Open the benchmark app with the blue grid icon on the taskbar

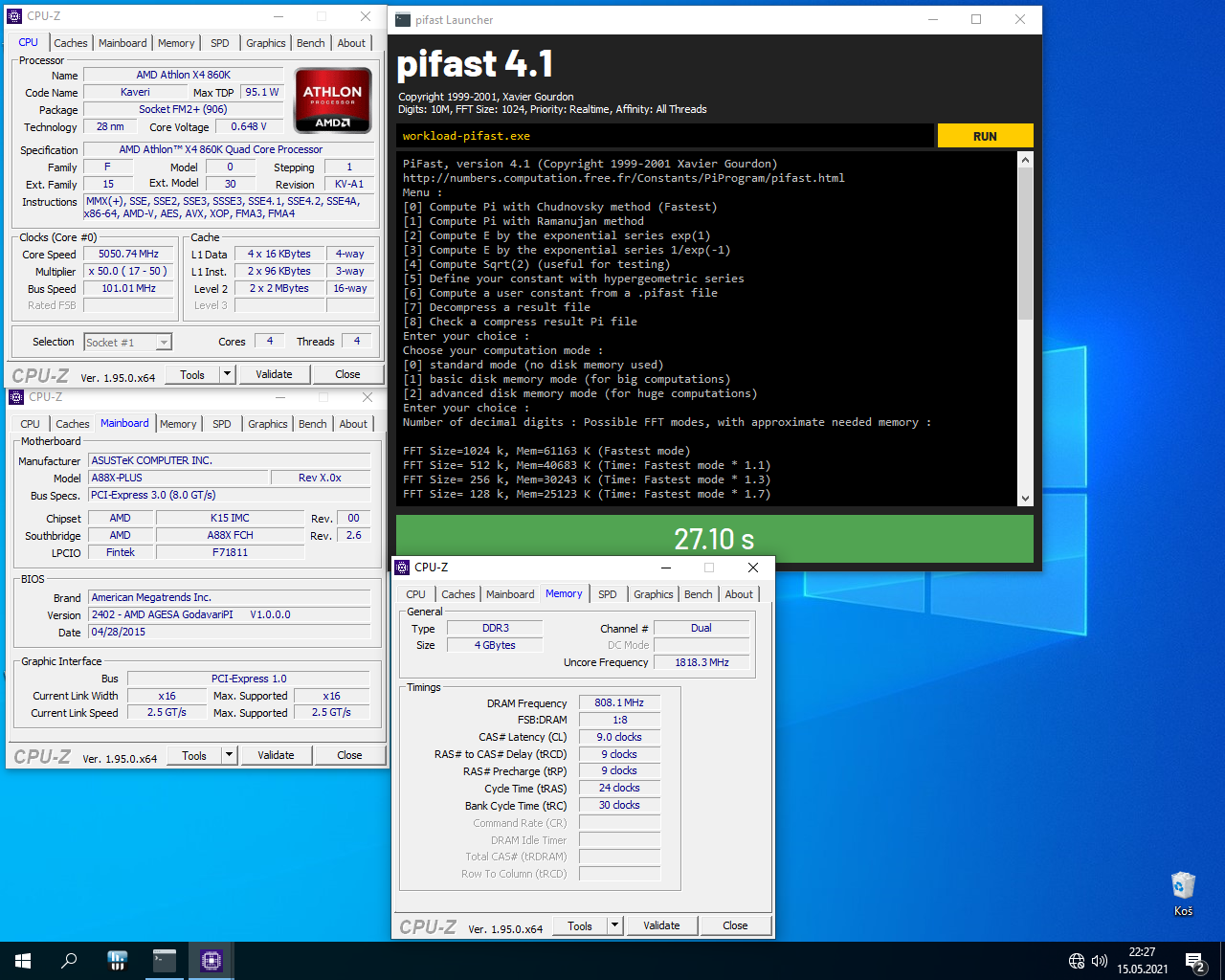click(x=118, y=961)
